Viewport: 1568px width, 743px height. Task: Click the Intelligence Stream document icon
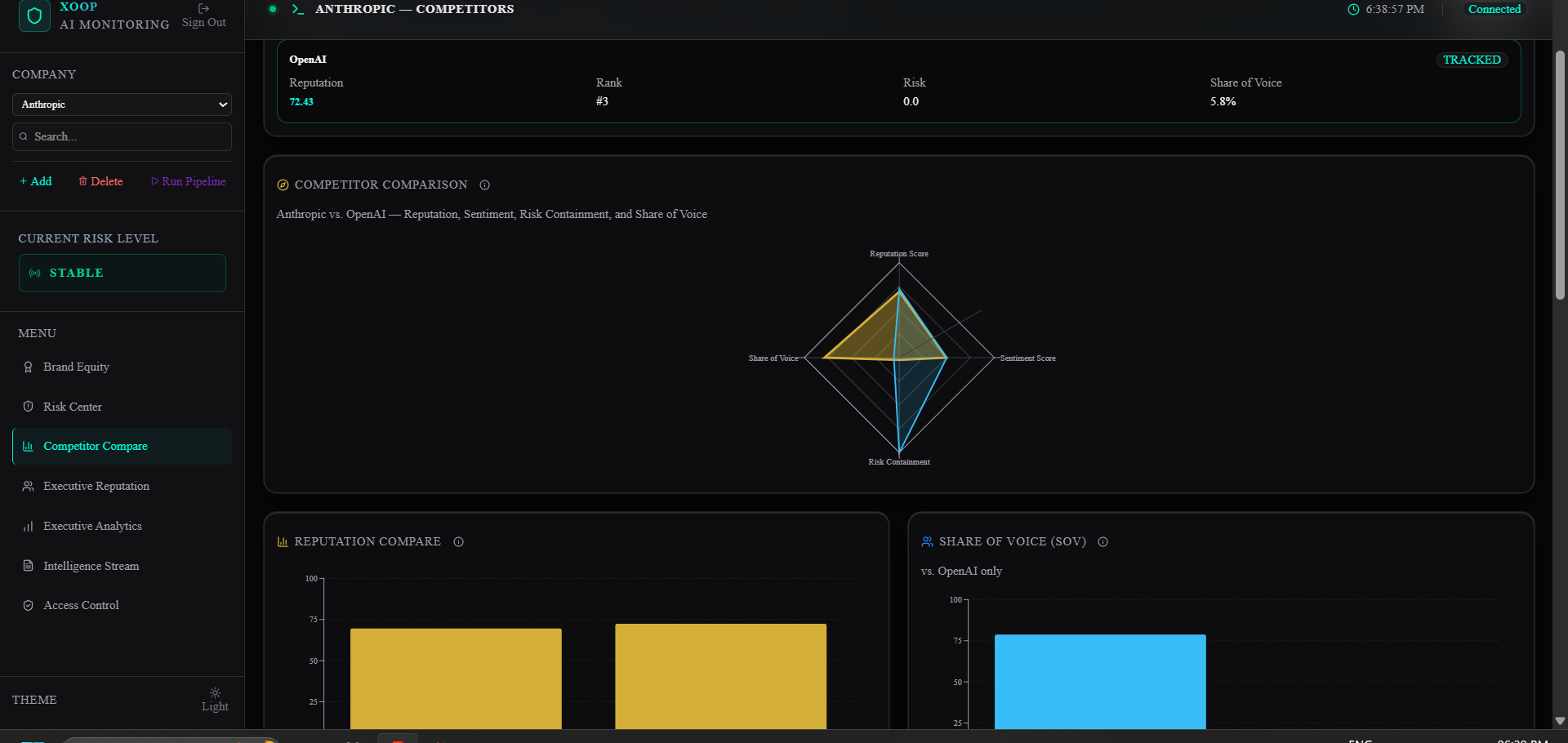[x=28, y=566]
